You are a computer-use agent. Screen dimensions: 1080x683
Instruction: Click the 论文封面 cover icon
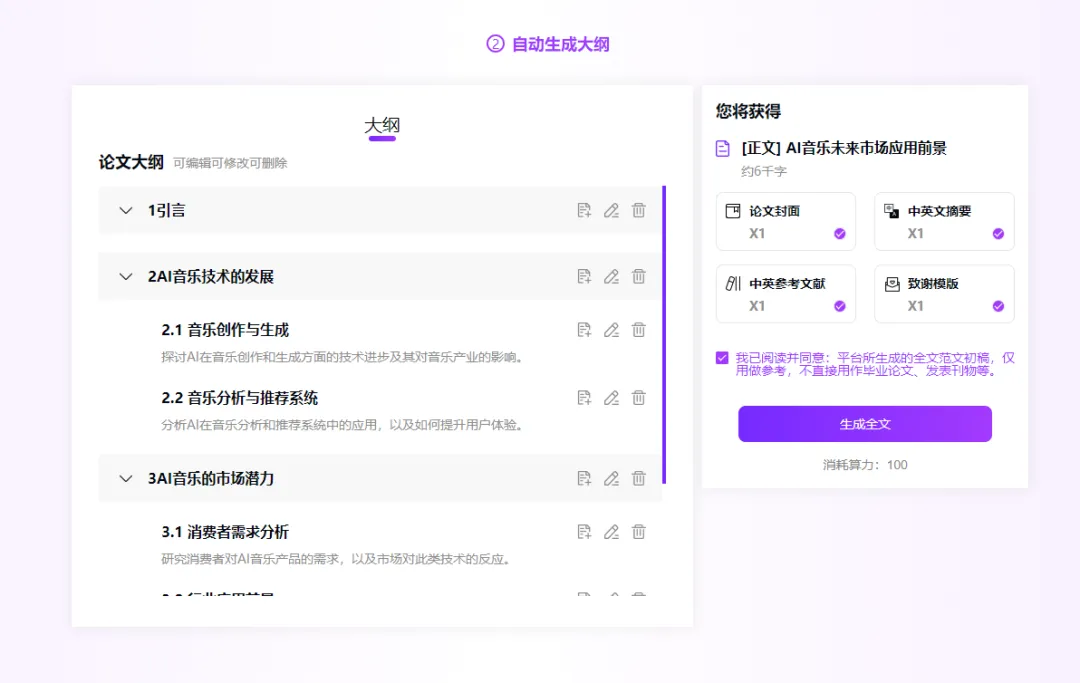[x=733, y=211]
